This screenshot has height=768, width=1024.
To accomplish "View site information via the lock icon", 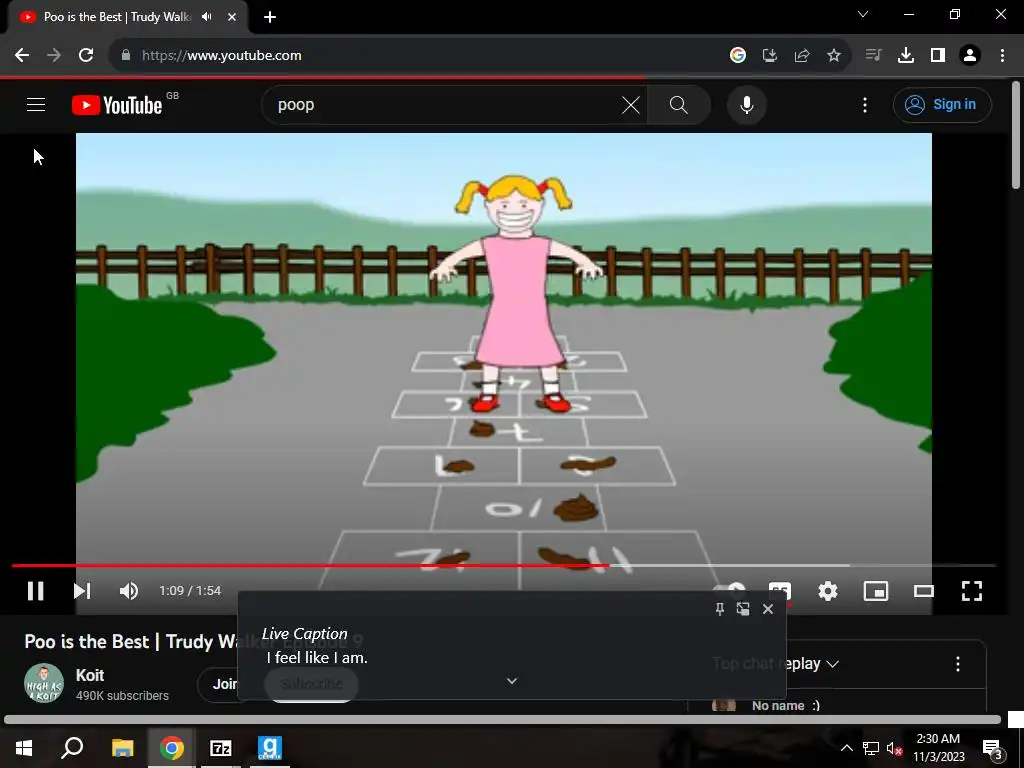I will pos(125,56).
